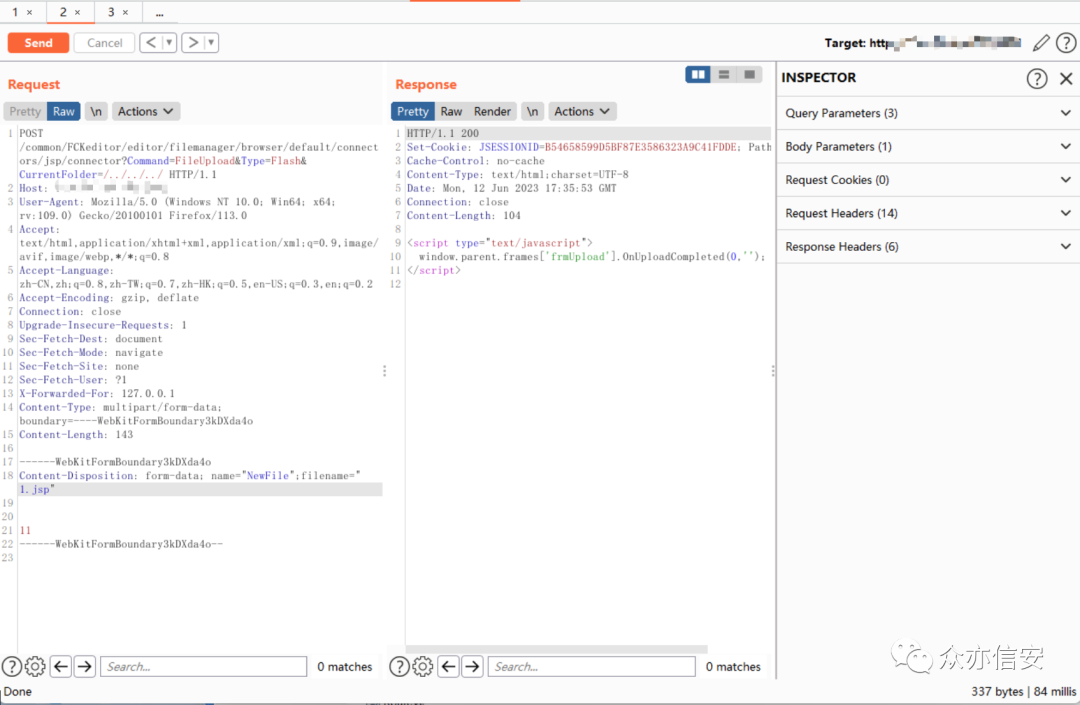Open the previous-history dropdown arrow

coord(169,43)
